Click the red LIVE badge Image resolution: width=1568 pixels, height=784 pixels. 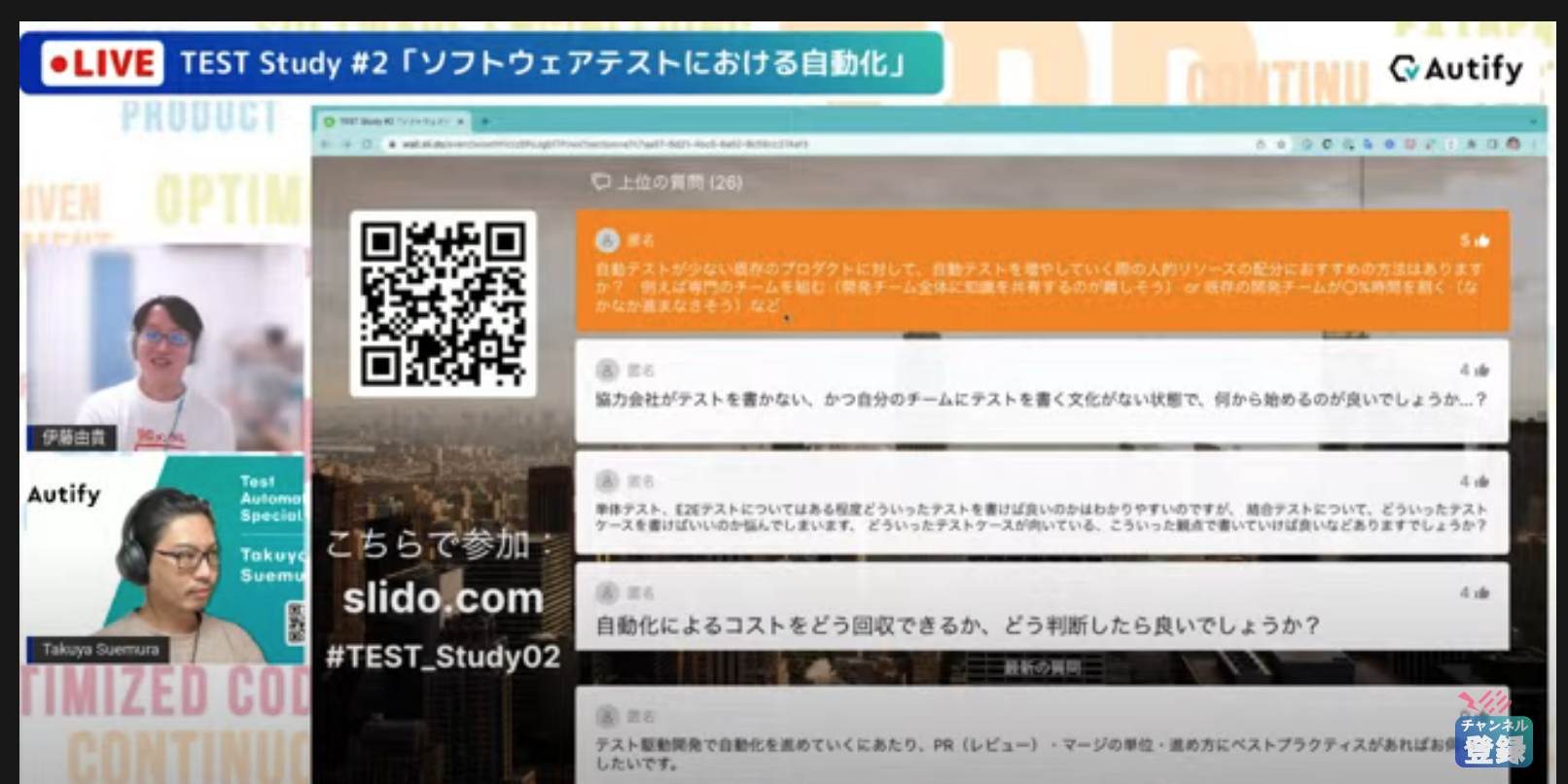[x=102, y=64]
